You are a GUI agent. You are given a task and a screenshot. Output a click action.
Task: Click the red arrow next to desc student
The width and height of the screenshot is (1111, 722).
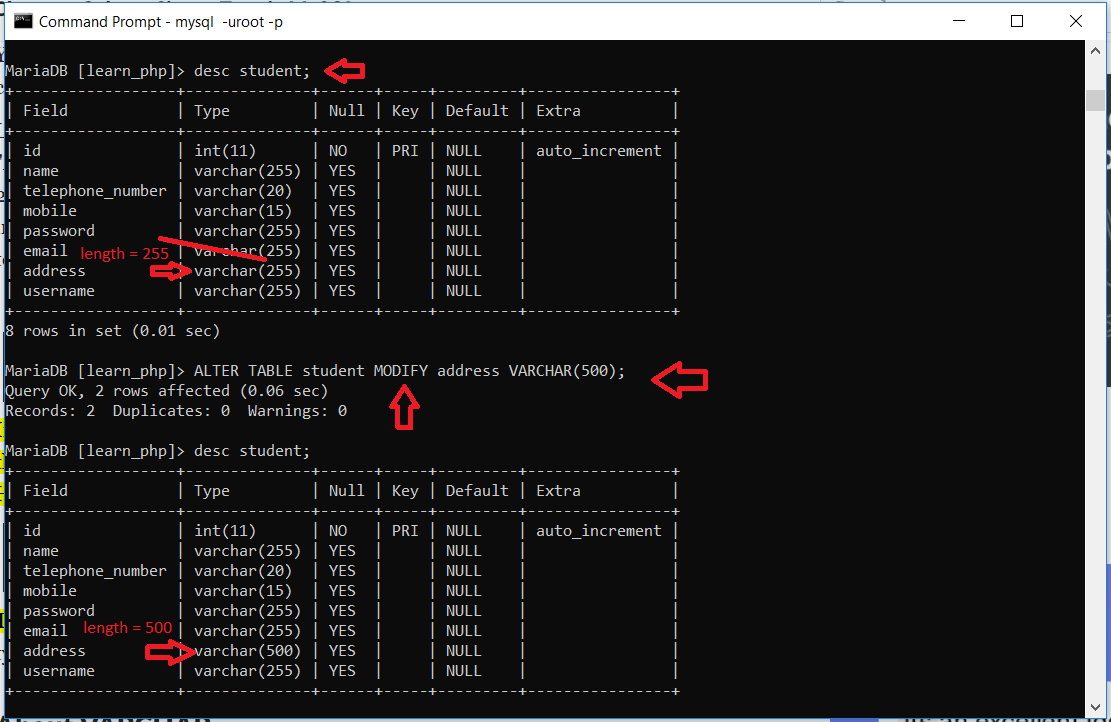(344, 71)
